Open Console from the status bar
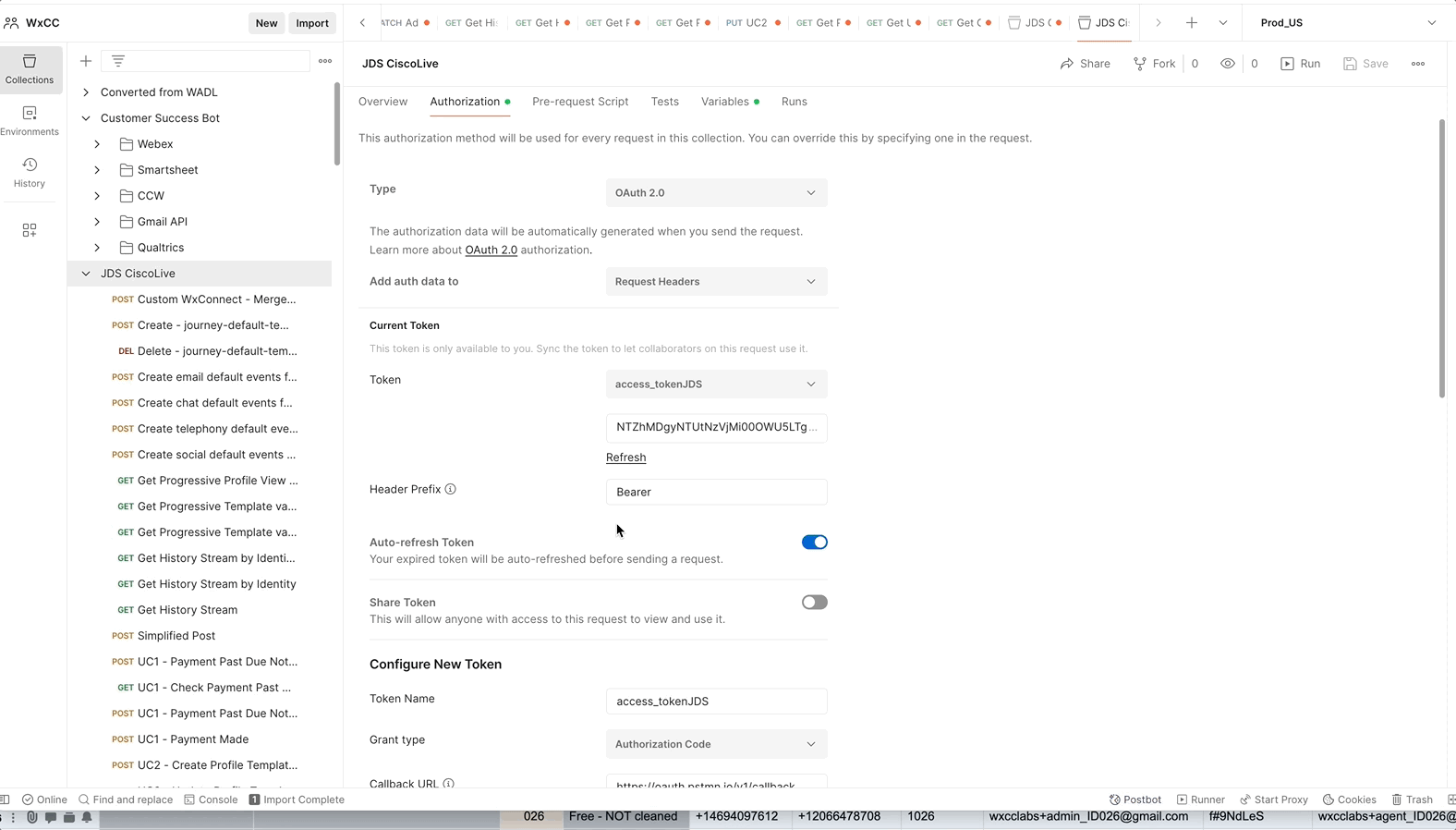1456x830 pixels. 211,799
